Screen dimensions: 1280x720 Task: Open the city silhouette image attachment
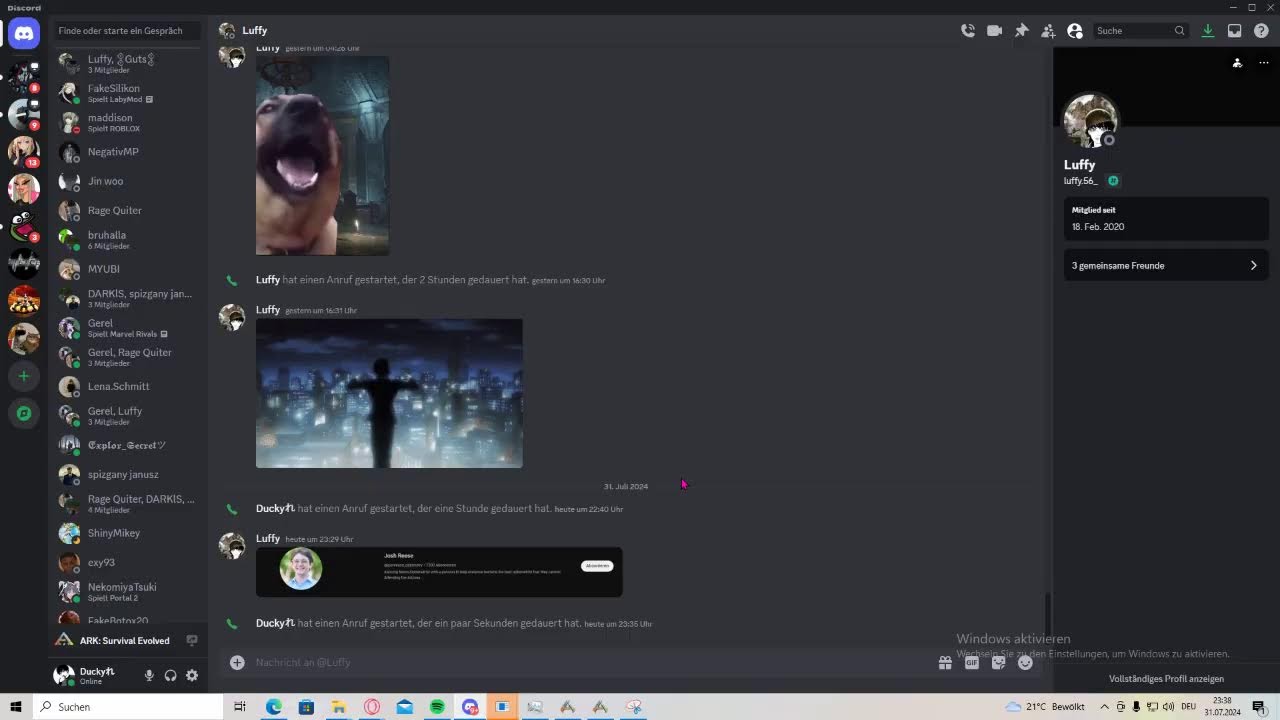point(389,393)
